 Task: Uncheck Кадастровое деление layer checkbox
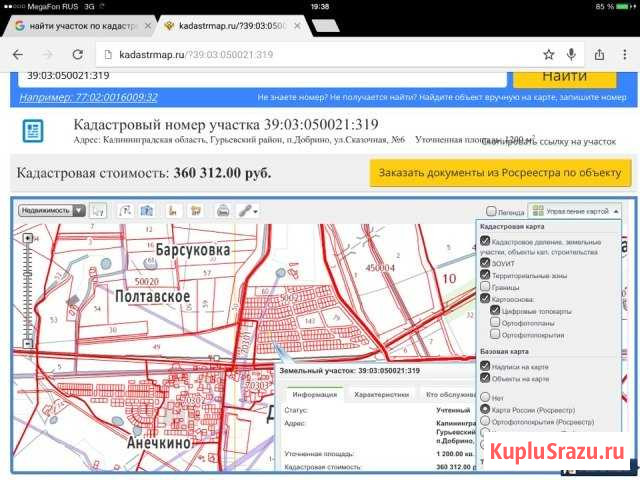tap(485, 241)
